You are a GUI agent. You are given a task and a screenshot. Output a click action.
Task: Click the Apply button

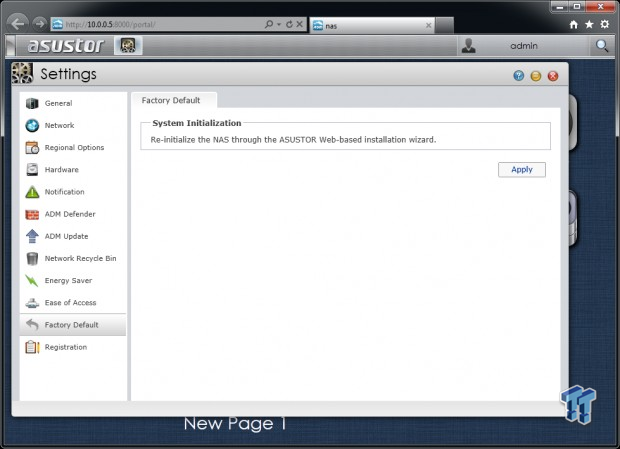(x=522, y=170)
